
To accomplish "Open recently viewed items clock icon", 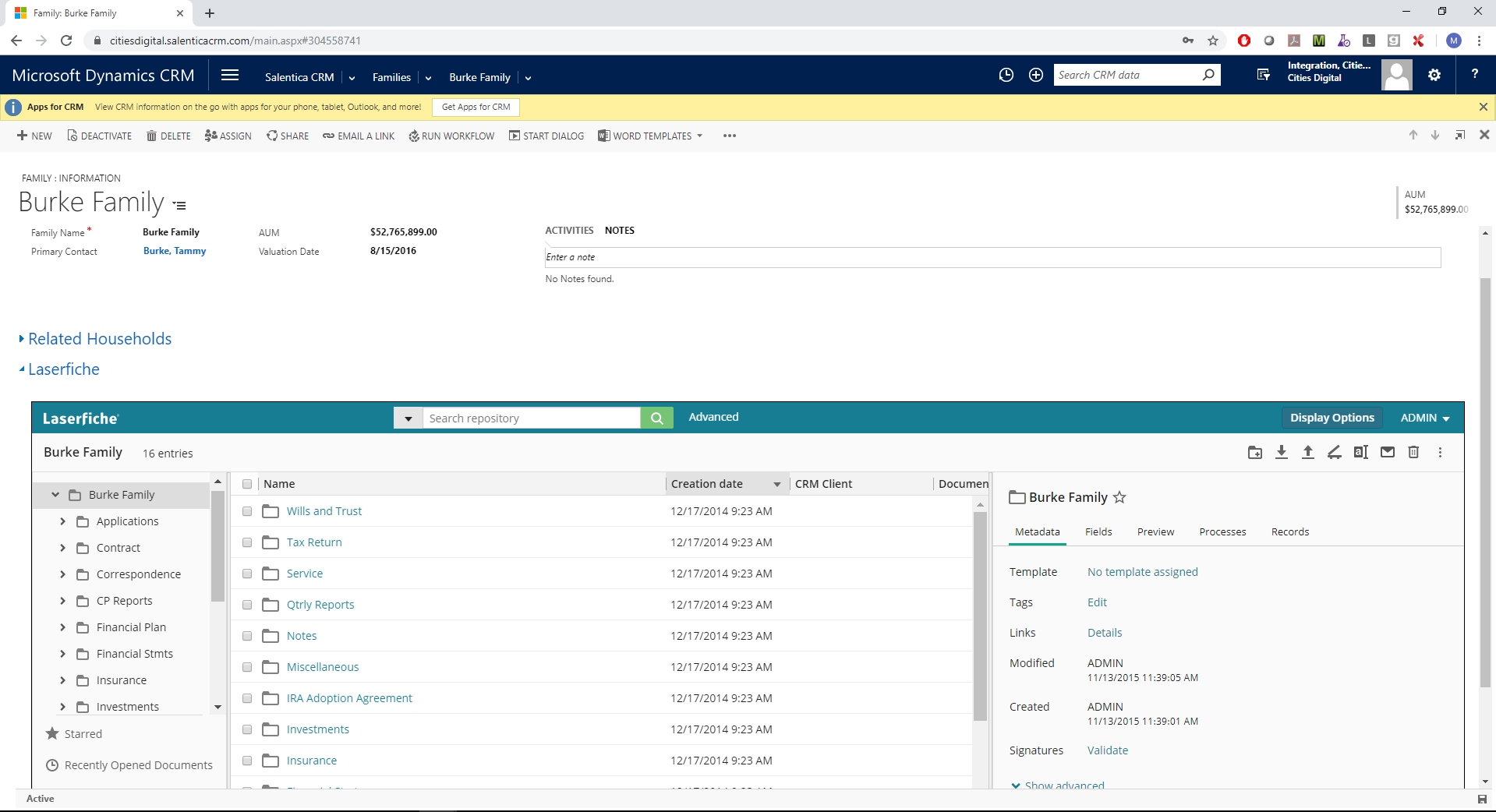I will tap(1006, 75).
